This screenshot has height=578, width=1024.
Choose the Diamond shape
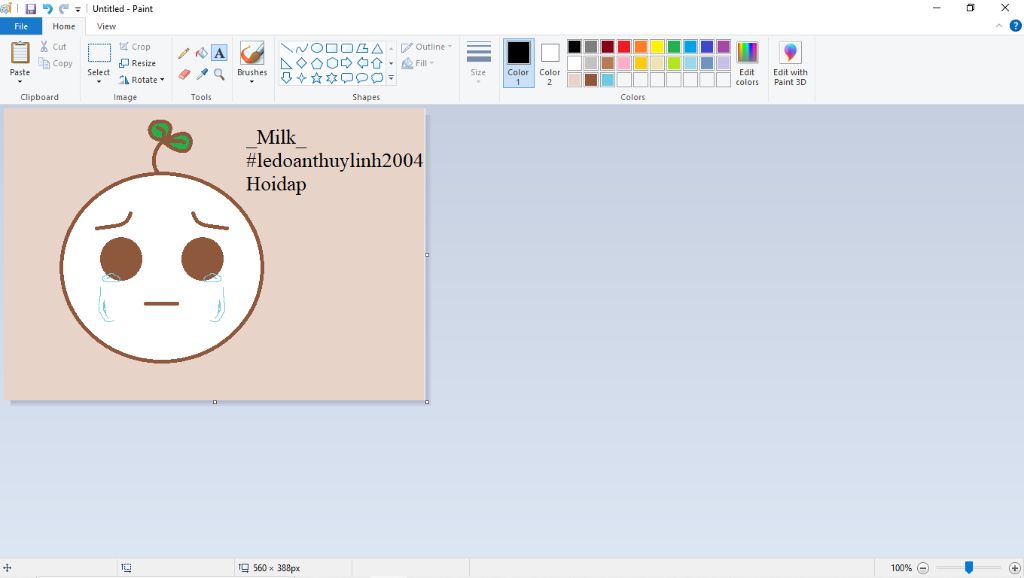click(302, 63)
